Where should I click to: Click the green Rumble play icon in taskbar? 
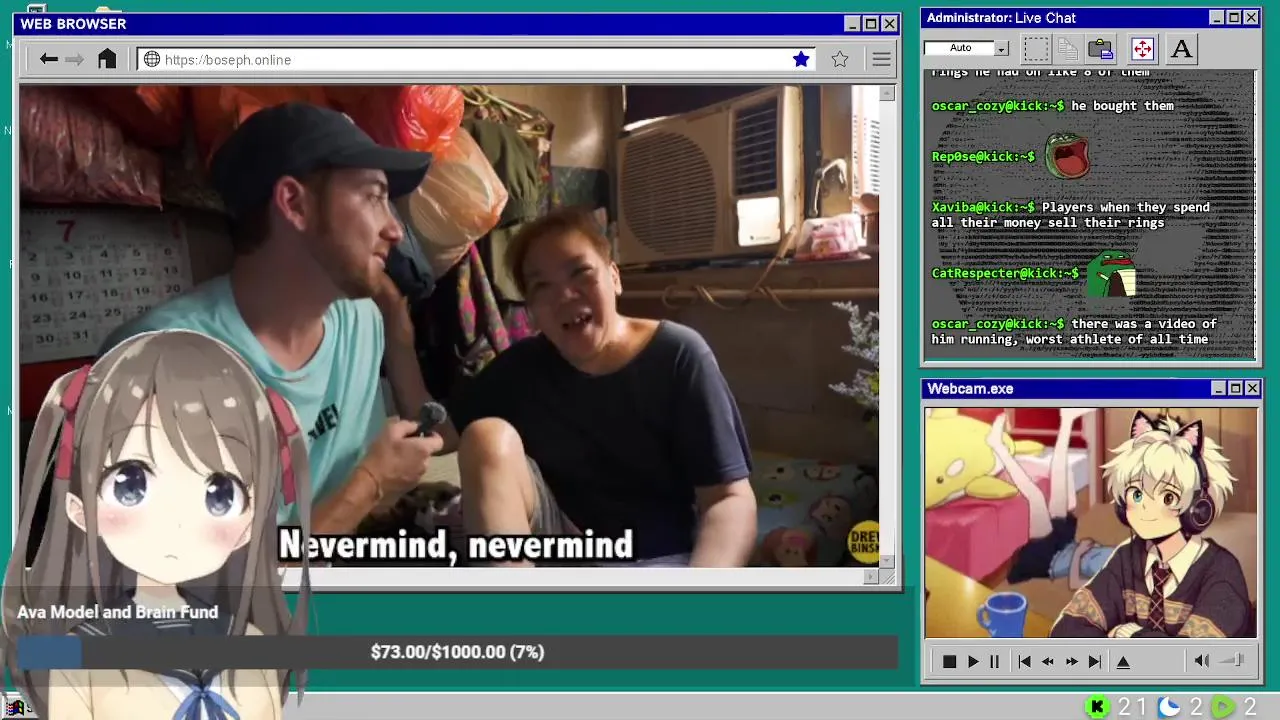coord(1223,707)
